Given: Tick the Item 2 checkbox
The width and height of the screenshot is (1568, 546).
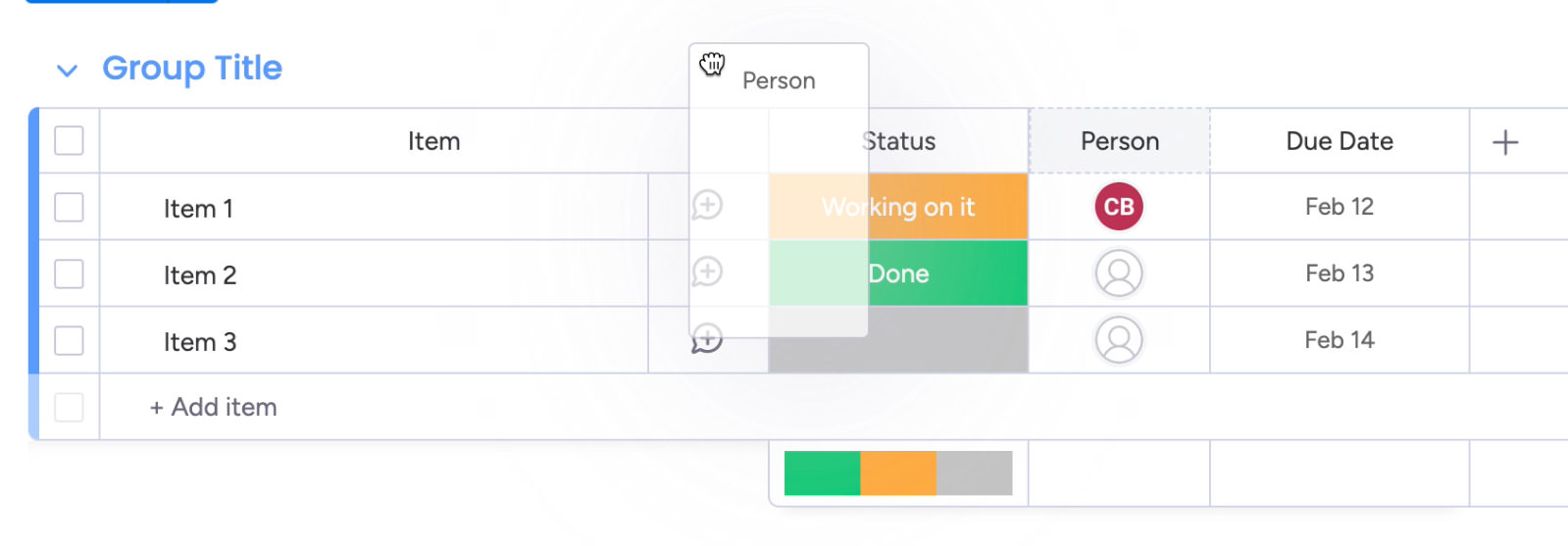Looking at the screenshot, I should click(x=69, y=274).
